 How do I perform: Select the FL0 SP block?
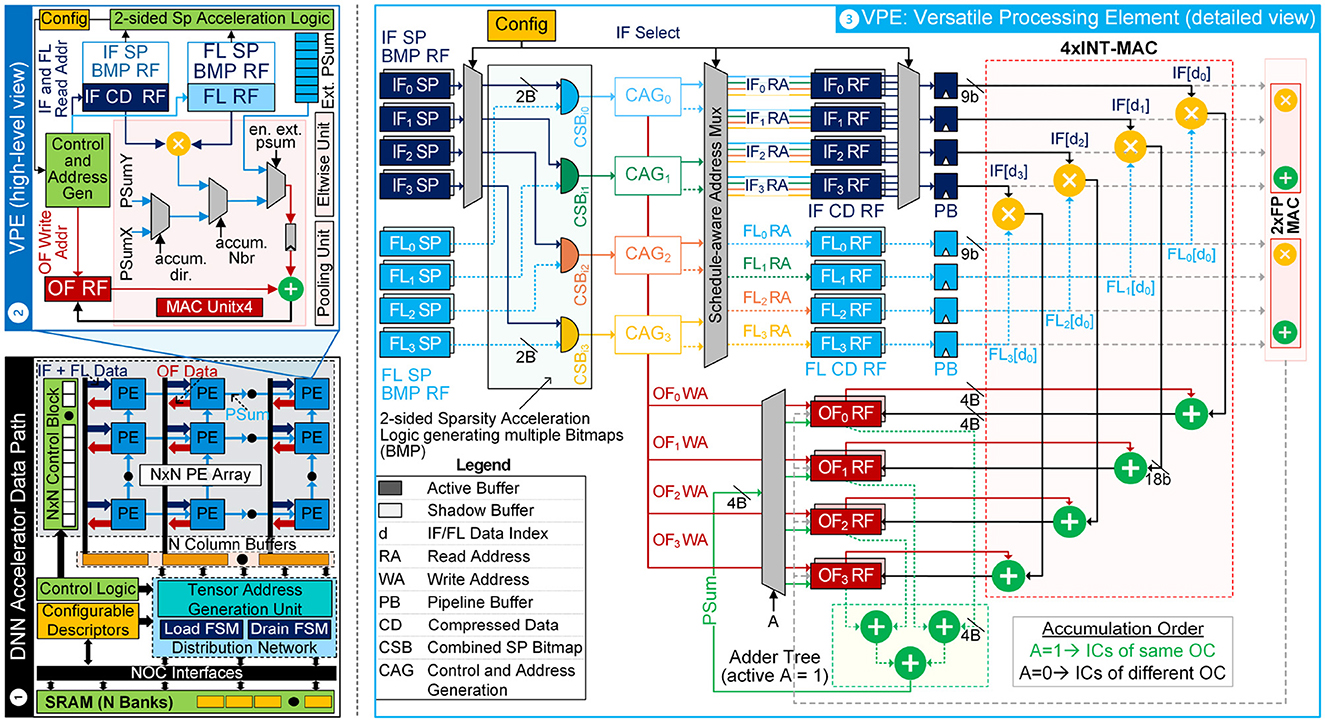415,245
